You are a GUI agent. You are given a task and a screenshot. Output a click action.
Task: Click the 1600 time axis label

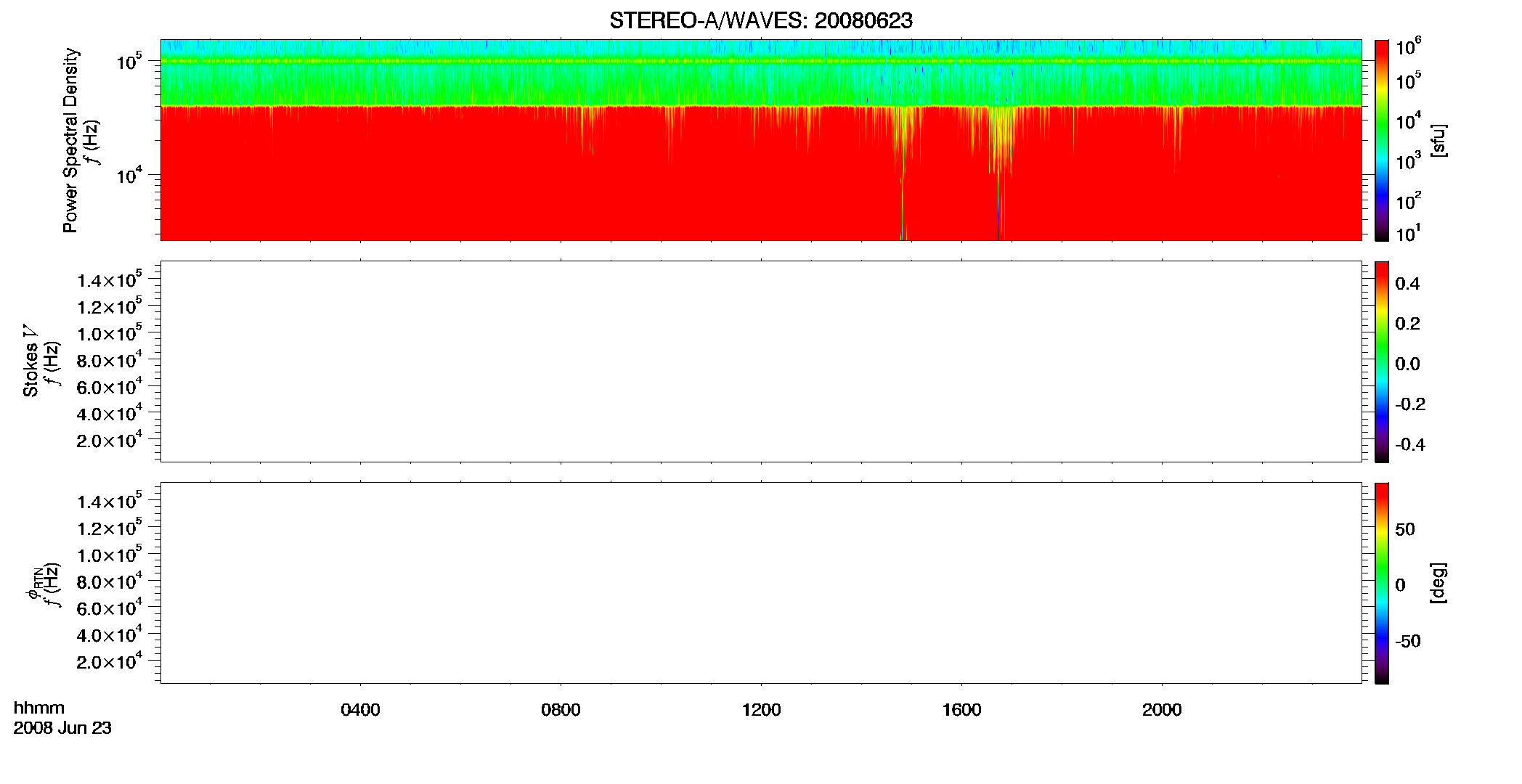pos(961,710)
